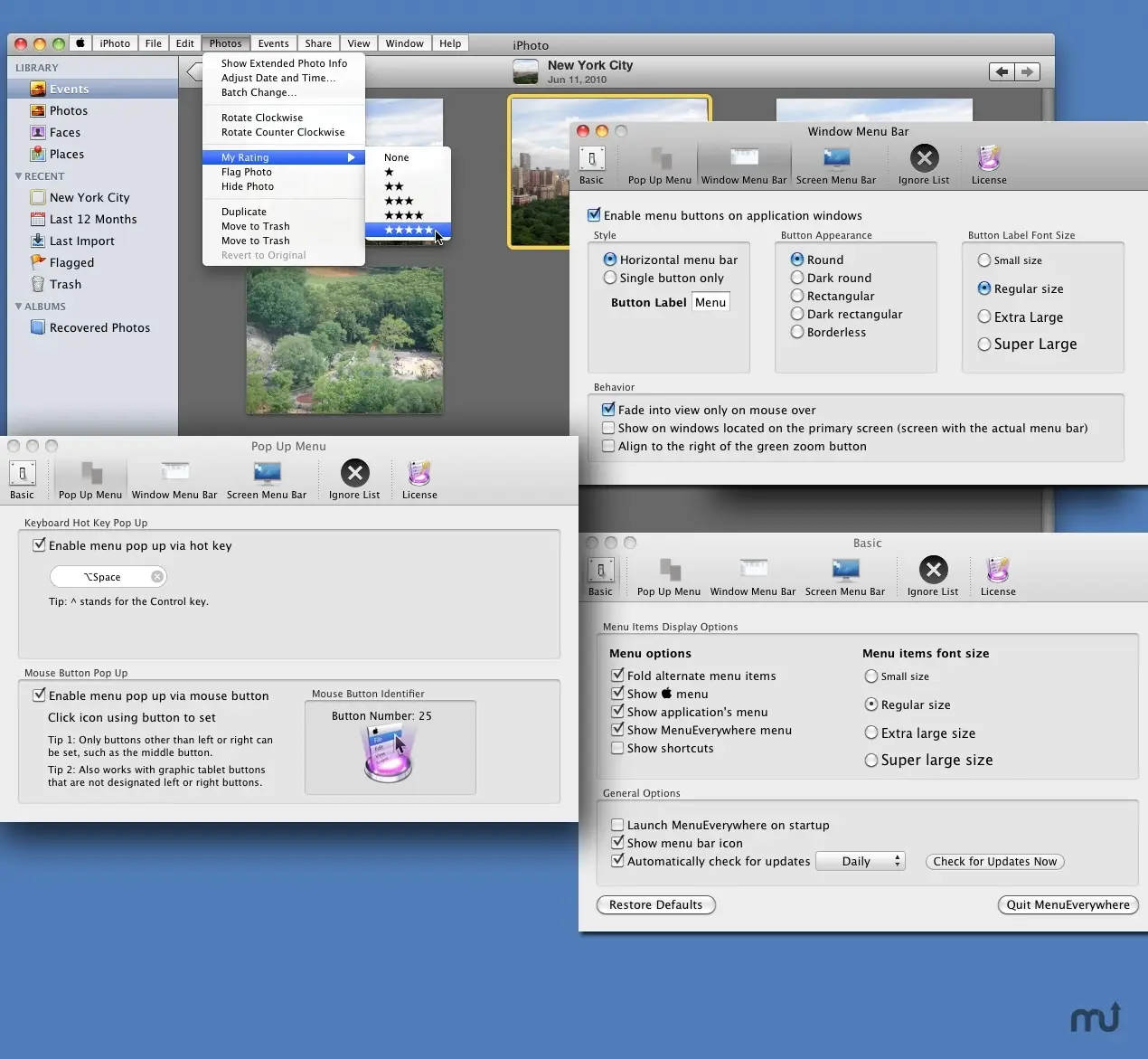Toggle Enable menu buttons on application windows
The width and height of the screenshot is (1148, 1059).
click(x=594, y=215)
